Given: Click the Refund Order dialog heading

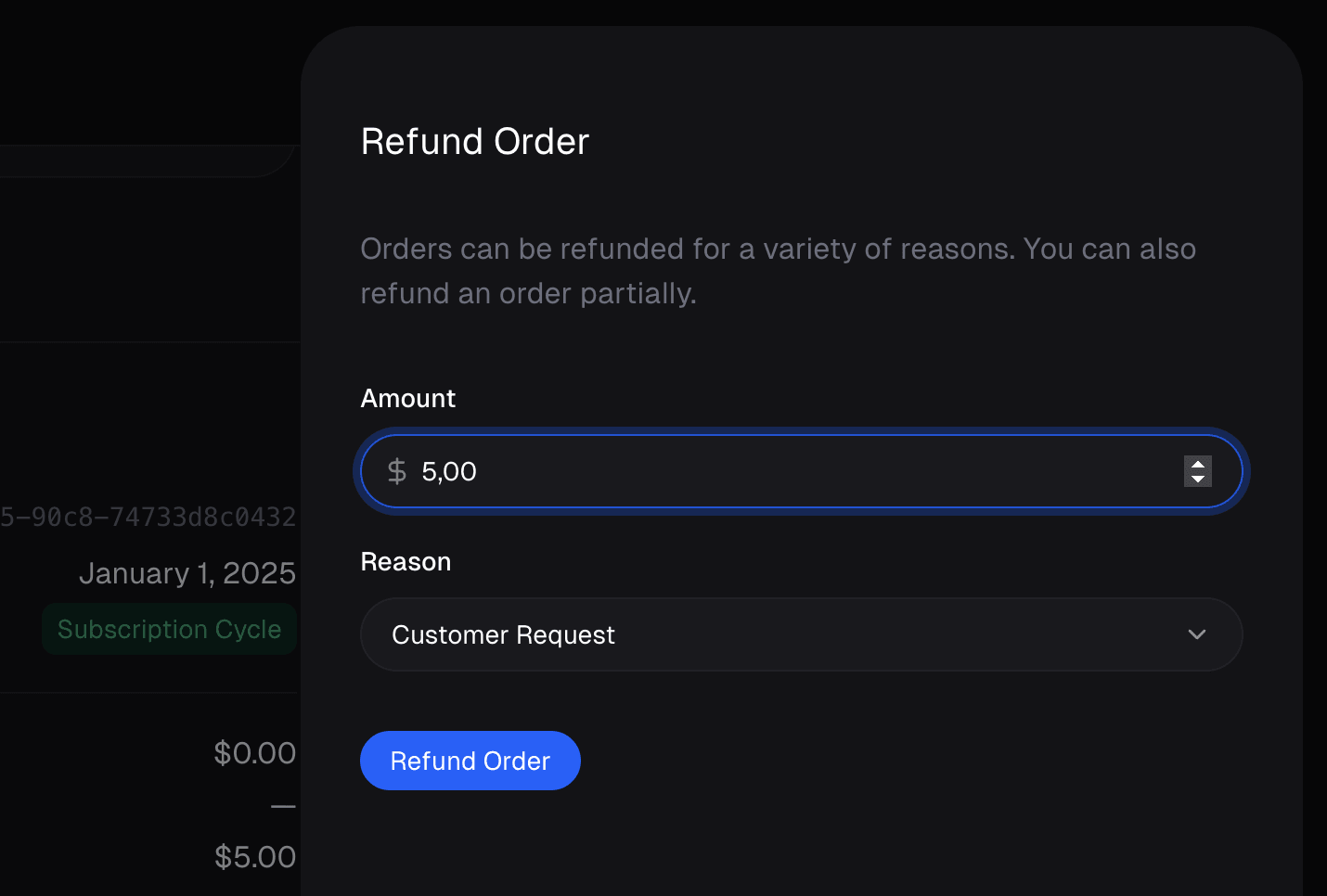Looking at the screenshot, I should (x=475, y=142).
